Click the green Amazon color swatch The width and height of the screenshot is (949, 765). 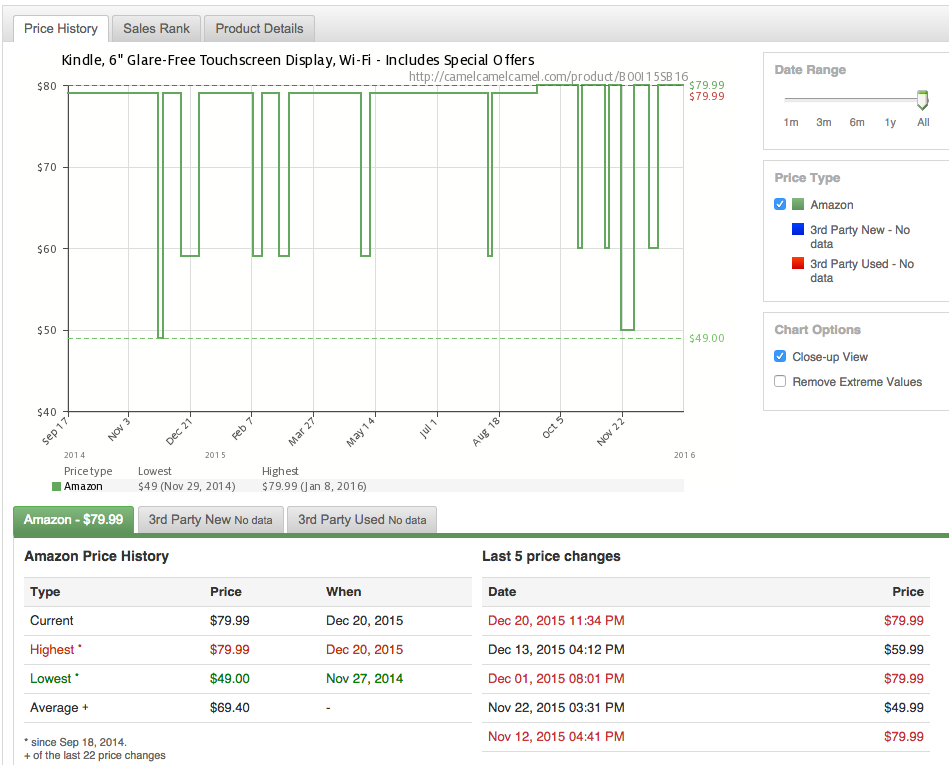tap(798, 204)
